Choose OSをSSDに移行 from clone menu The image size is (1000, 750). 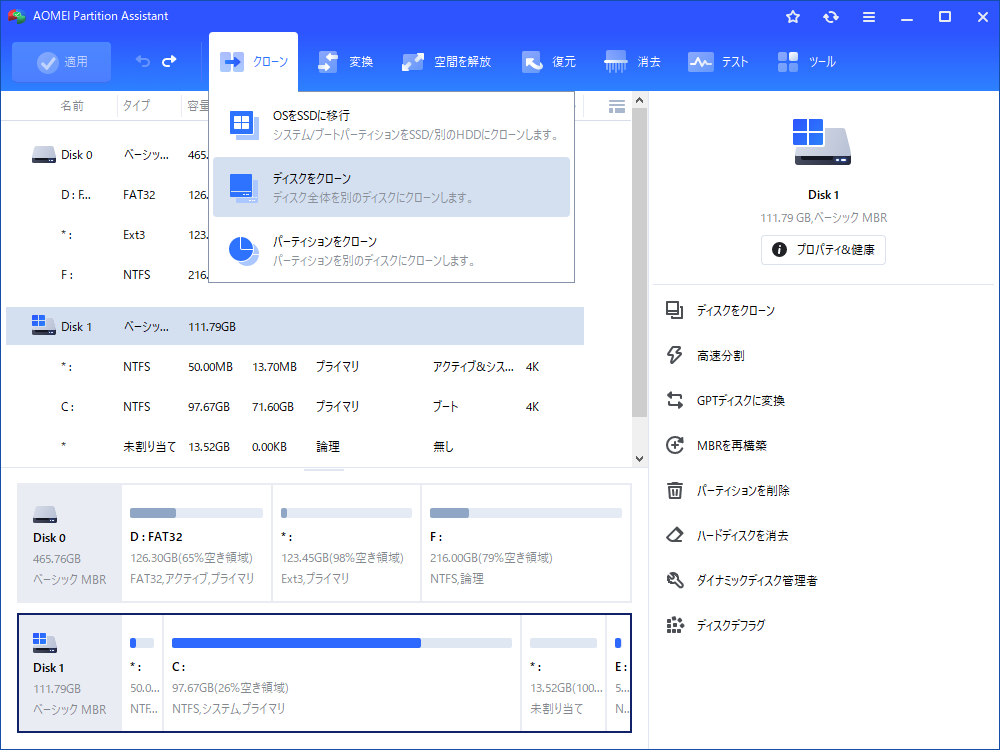pyautogui.click(x=392, y=124)
